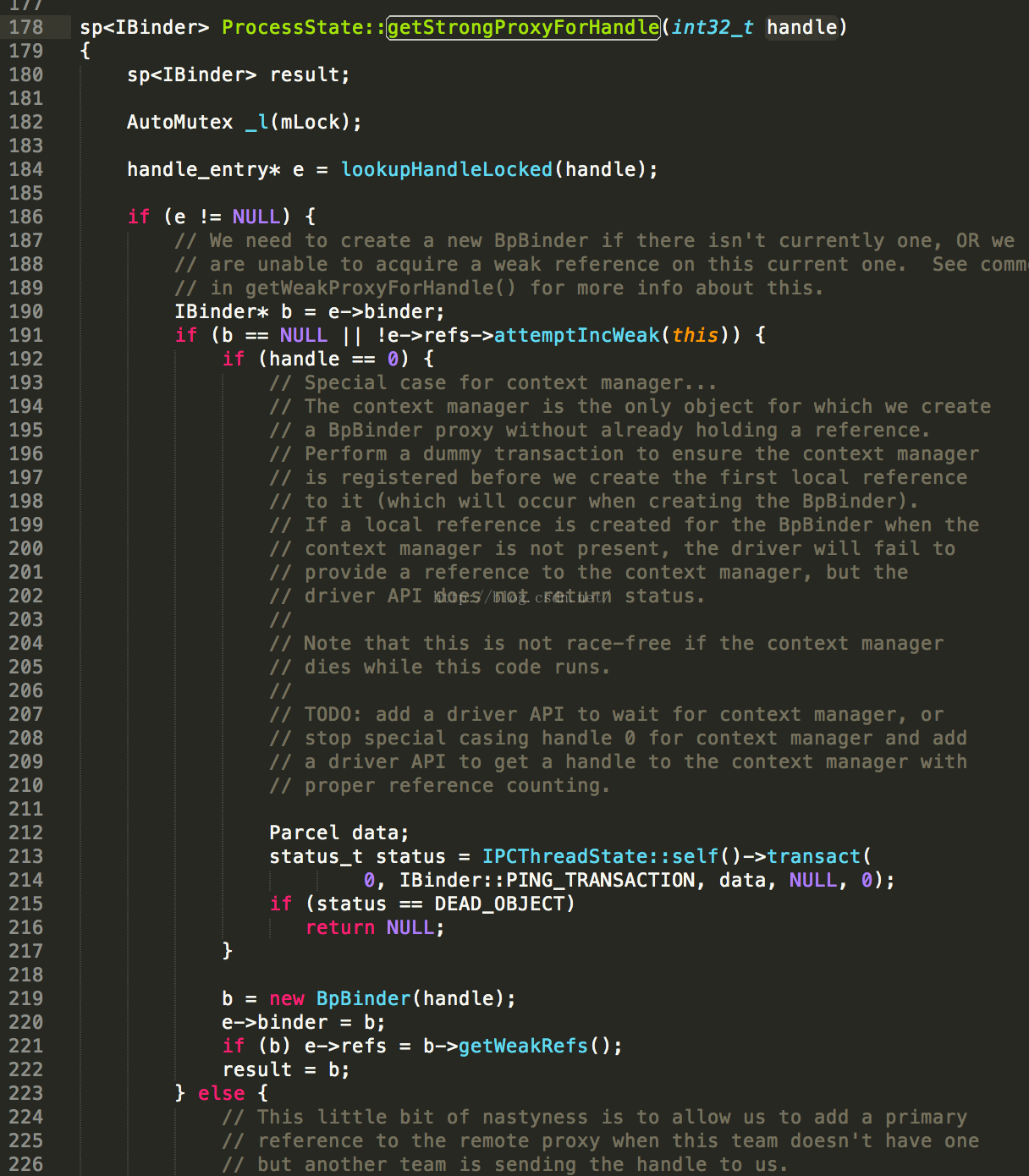Click 'e->binder;' on line 190

(x=387, y=311)
